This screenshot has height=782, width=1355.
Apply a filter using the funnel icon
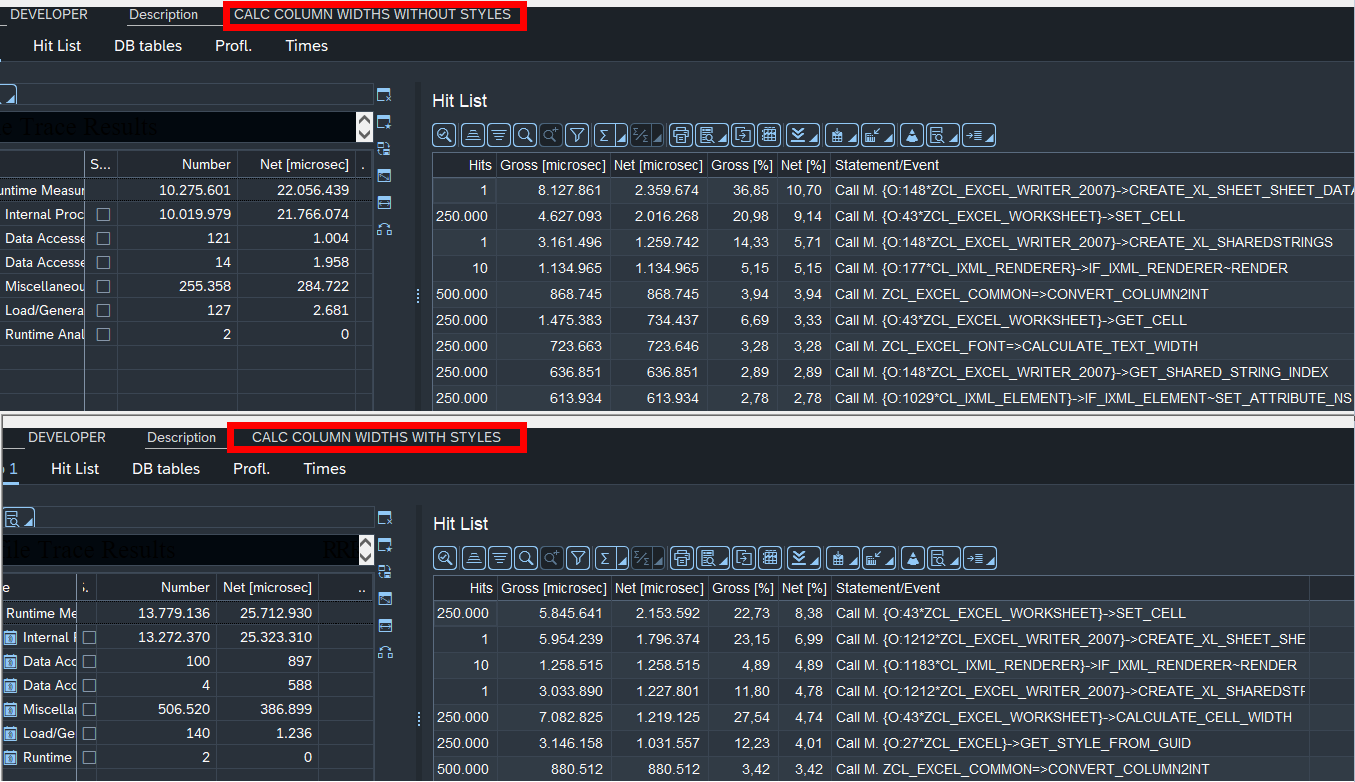click(x=577, y=134)
